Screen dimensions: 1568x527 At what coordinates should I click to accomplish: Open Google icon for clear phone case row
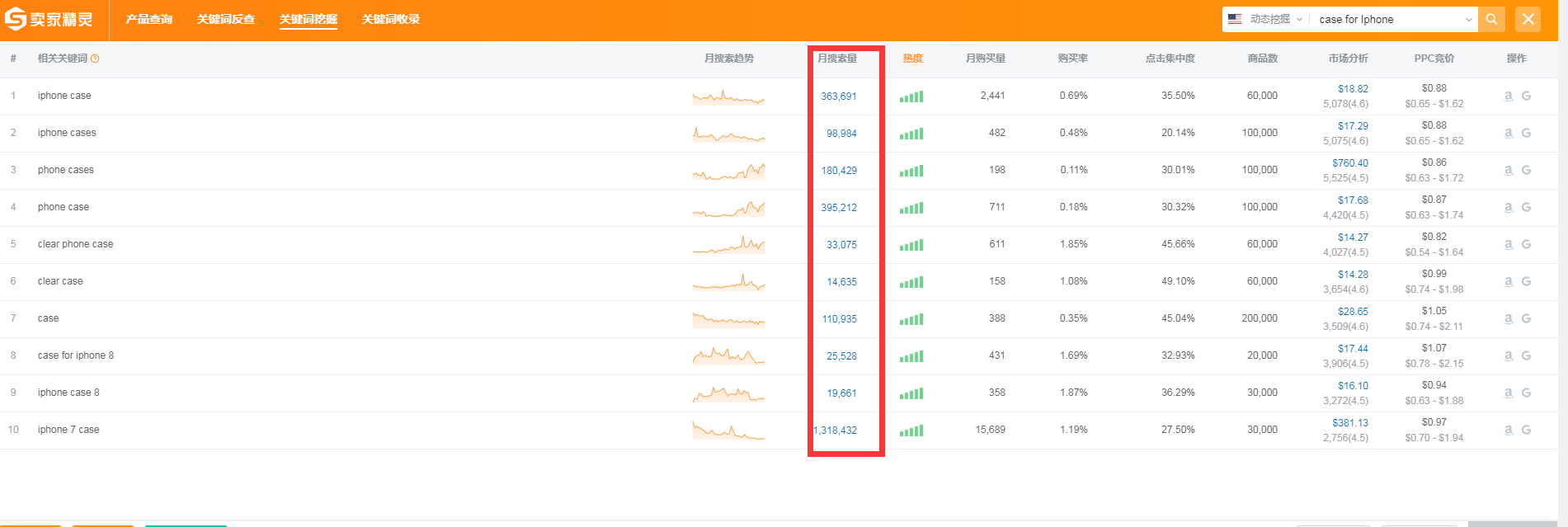(1526, 244)
